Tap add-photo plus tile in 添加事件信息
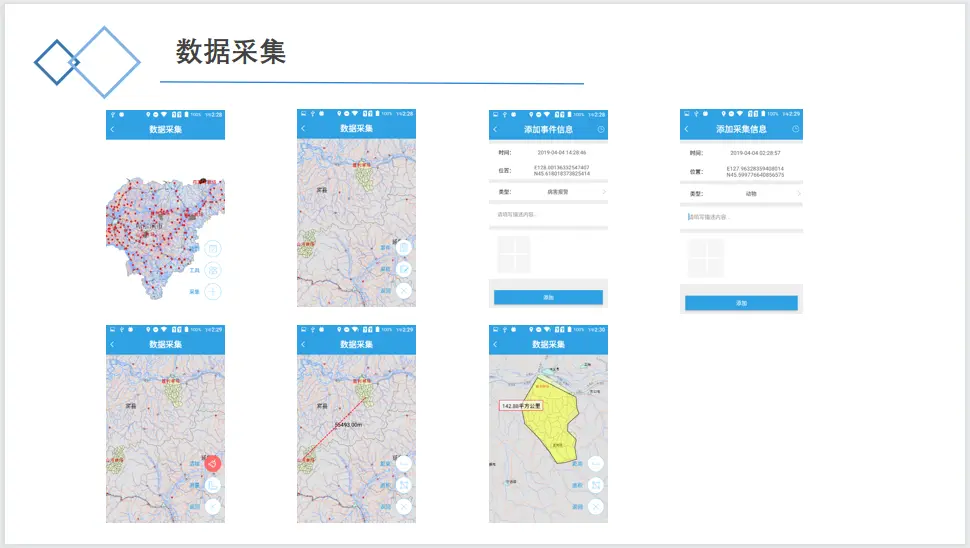Image resolution: width=970 pixels, height=548 pixels. point(513,254)
